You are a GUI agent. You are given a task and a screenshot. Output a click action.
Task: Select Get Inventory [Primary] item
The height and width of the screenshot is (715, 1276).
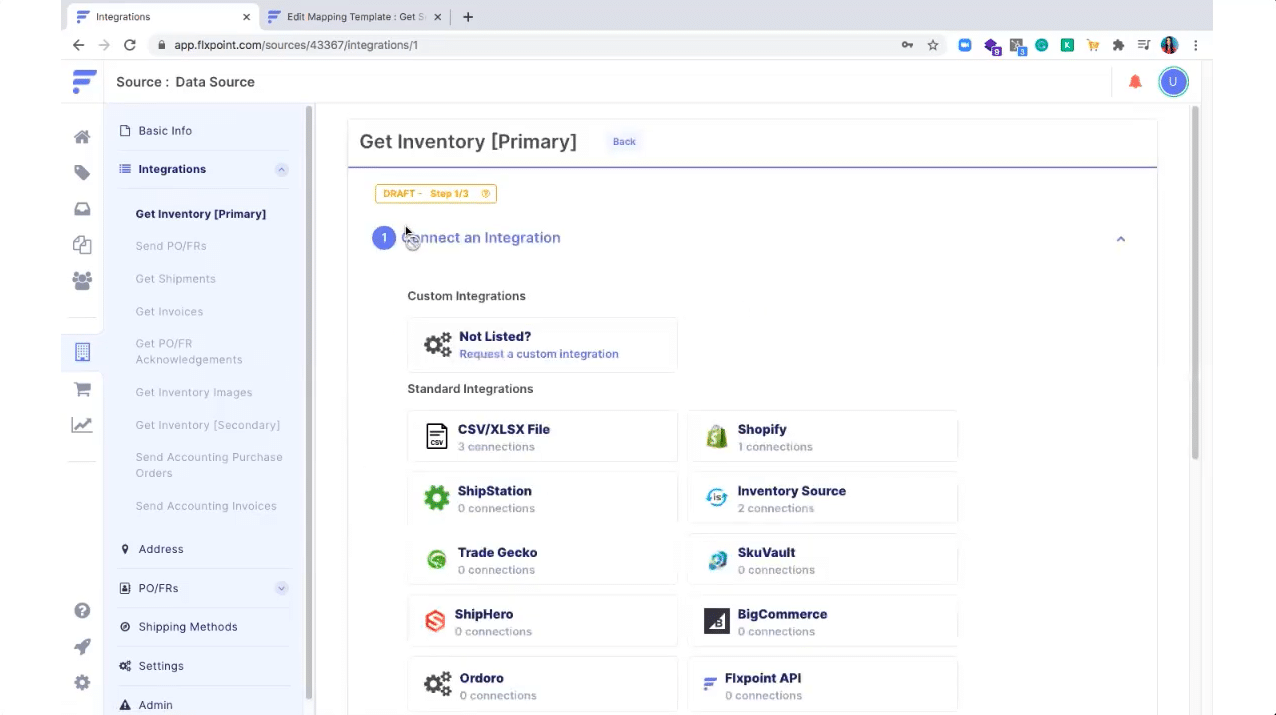pos(201,214)
